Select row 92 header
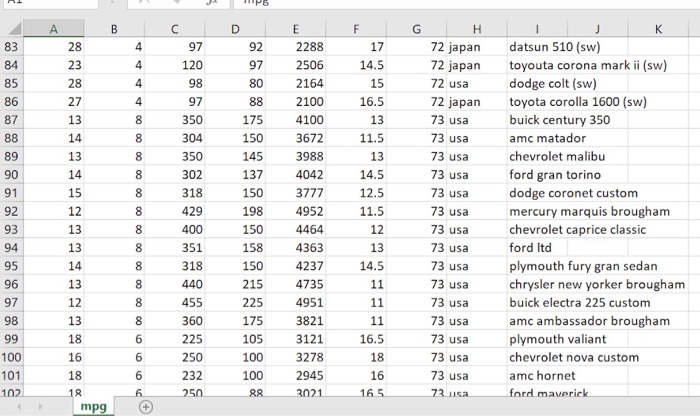Screen dimensions: 700x416 tap(12, 211)
